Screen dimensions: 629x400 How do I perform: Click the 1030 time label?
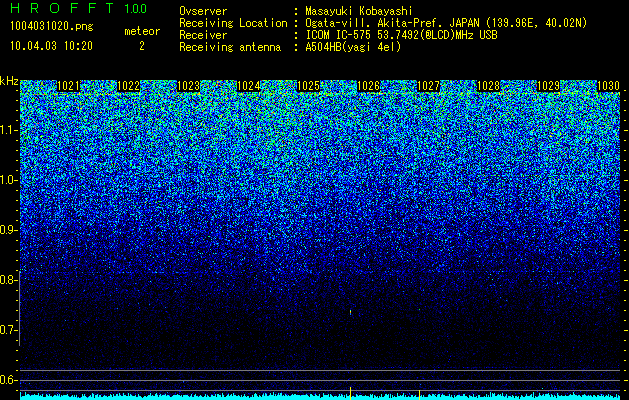[x=608, y=86]
